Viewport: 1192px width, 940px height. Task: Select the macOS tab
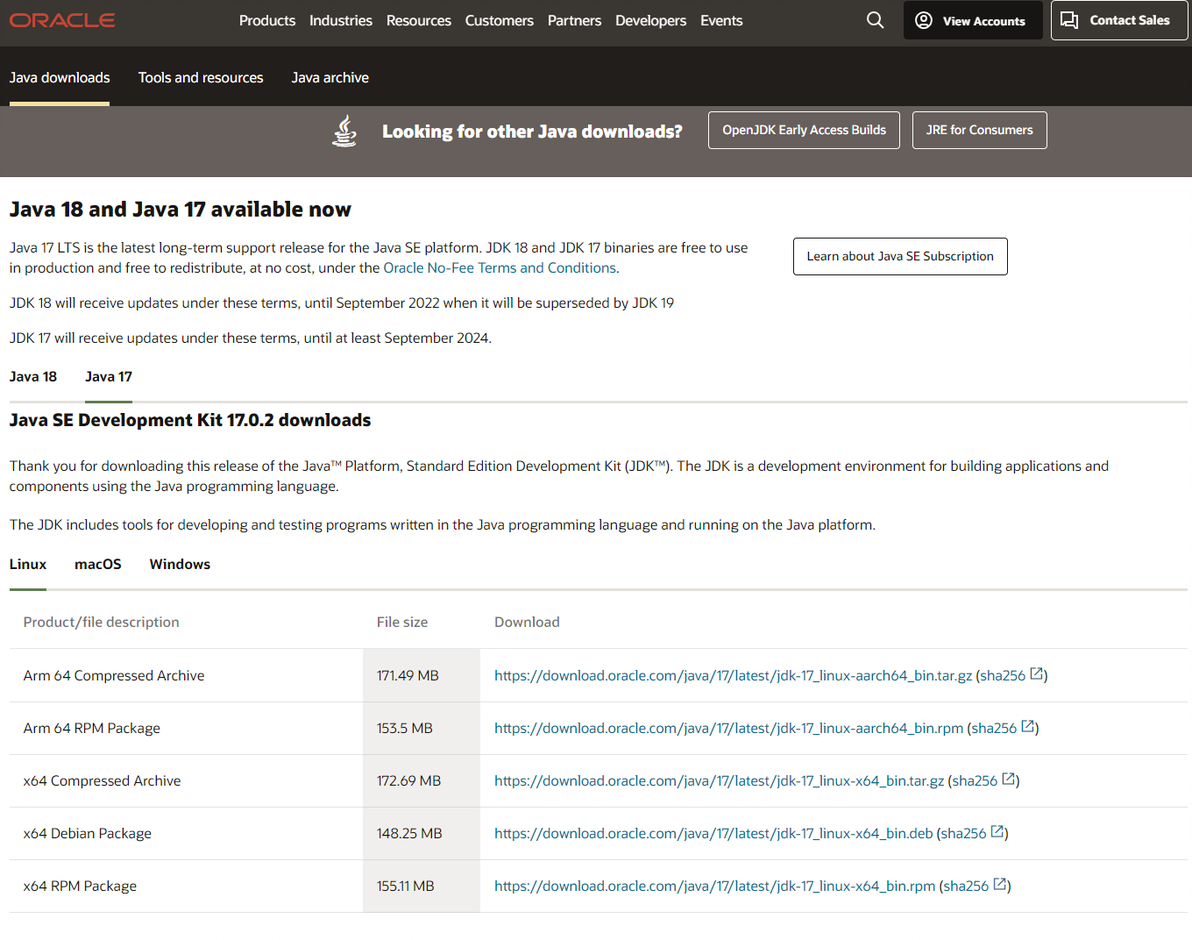point(98,564)
